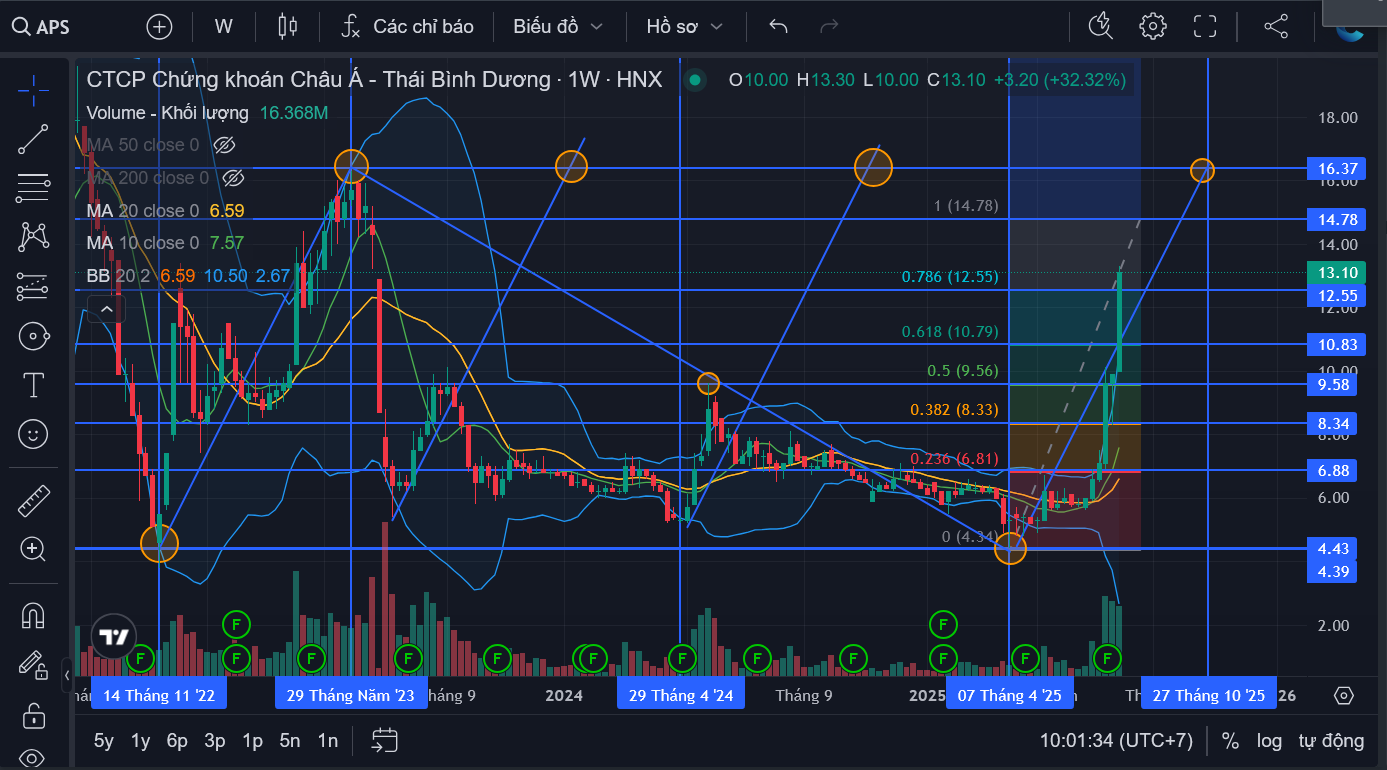The width and height of the screenshot is (1387, 770).
Task: Toggle the magnet snap mode
Action: point(33,615)
